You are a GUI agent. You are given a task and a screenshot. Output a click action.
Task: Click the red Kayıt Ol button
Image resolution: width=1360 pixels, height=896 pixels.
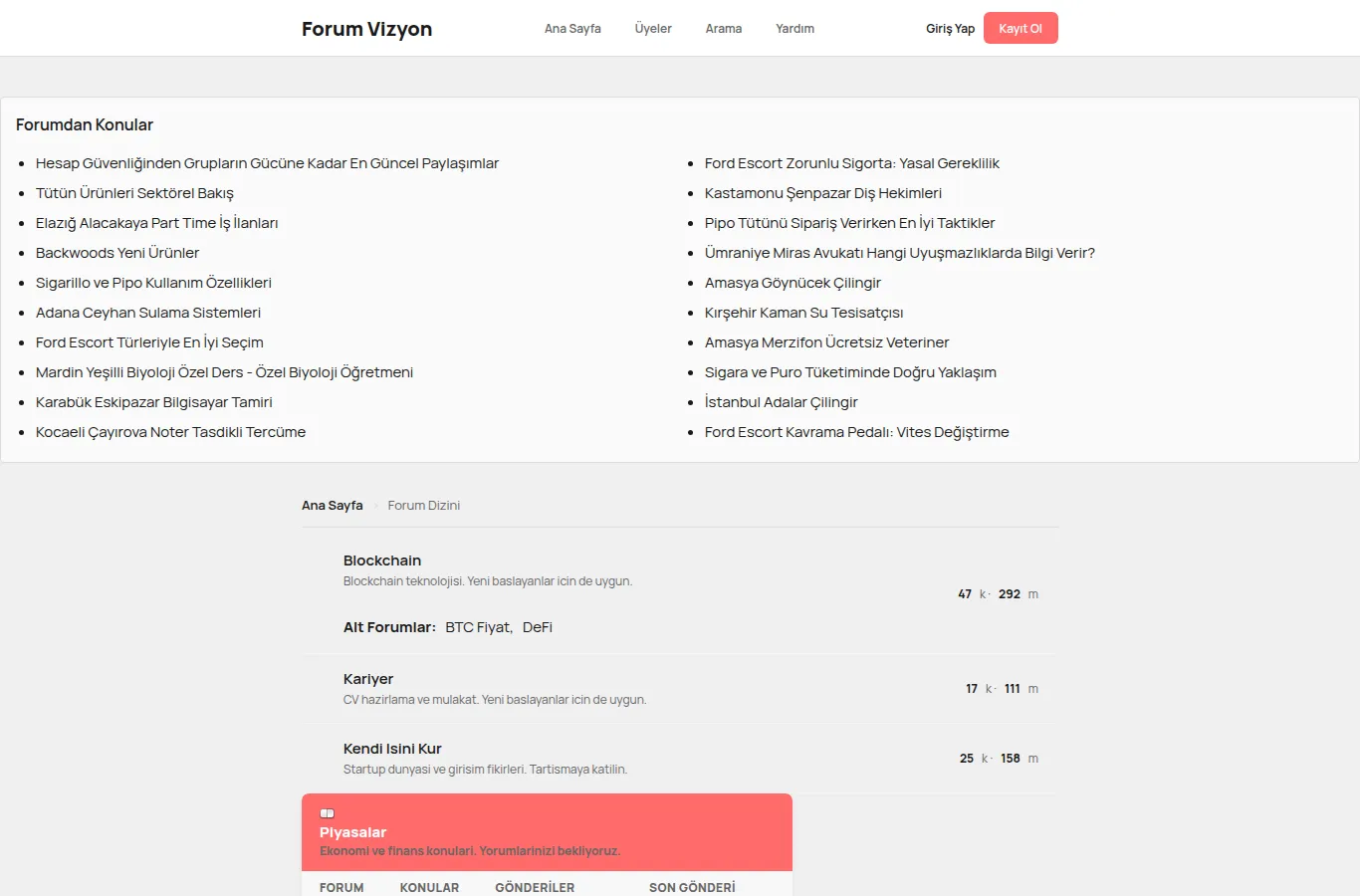click(1020, 28)
